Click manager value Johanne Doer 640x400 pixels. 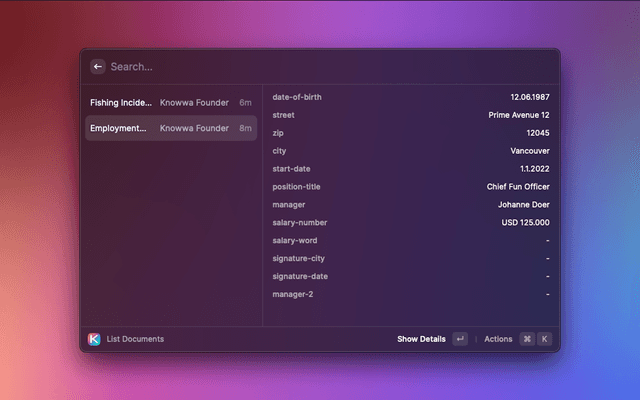[x=523, y=205]
